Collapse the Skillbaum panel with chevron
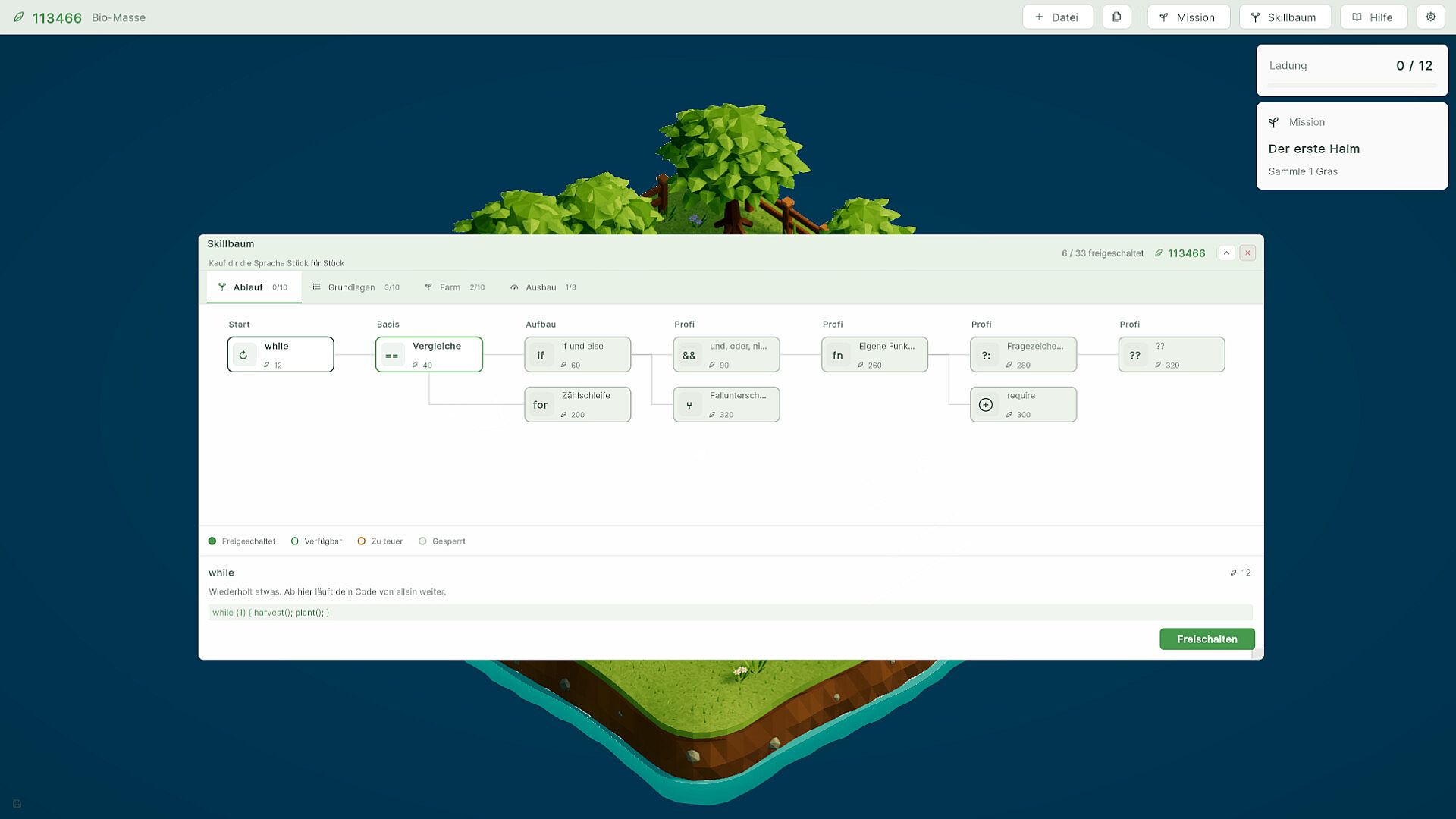The width and height of the screenshot is (1456, 819). click(x=1226, y=253)
